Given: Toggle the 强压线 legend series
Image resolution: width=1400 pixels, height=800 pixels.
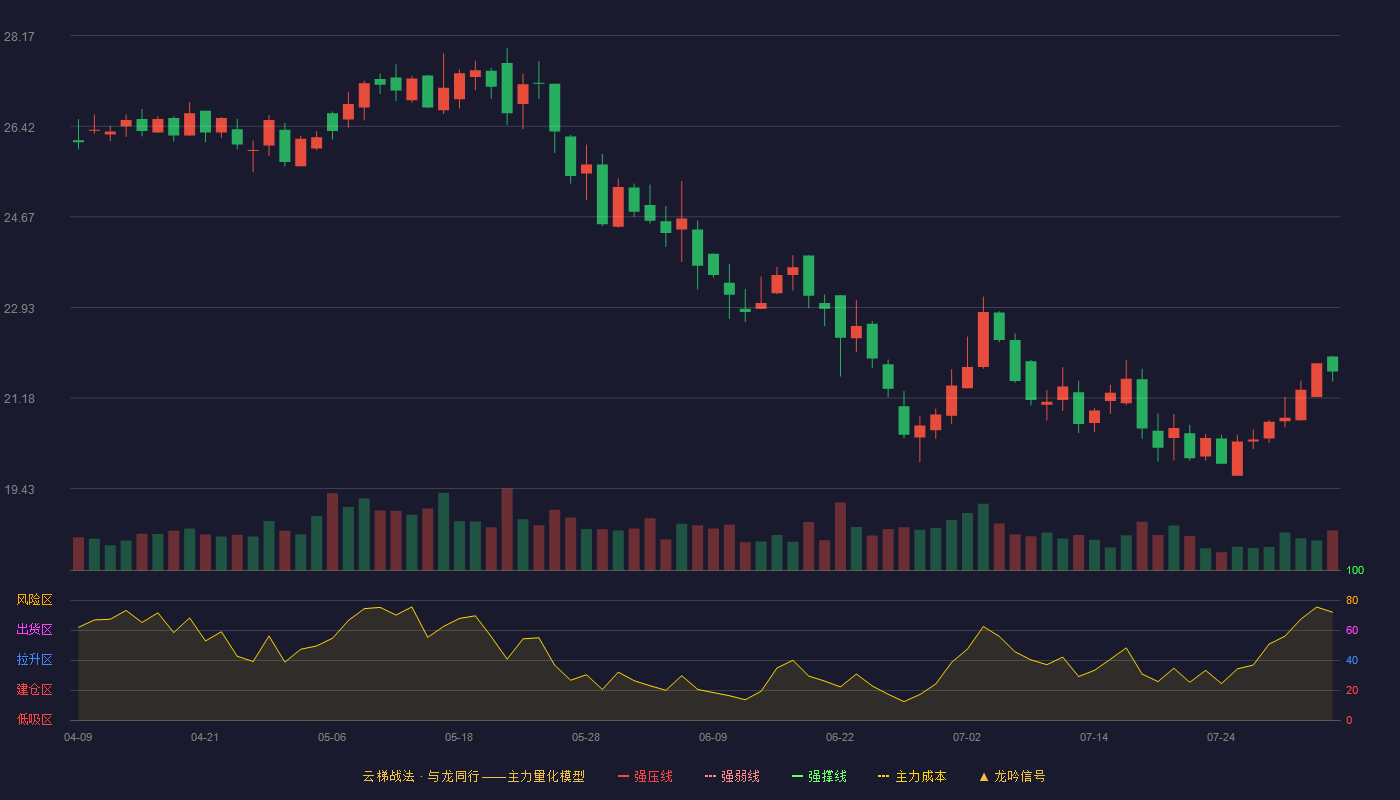Looking at the screenshot, I should pyautogui.click(x=645, y=776).
